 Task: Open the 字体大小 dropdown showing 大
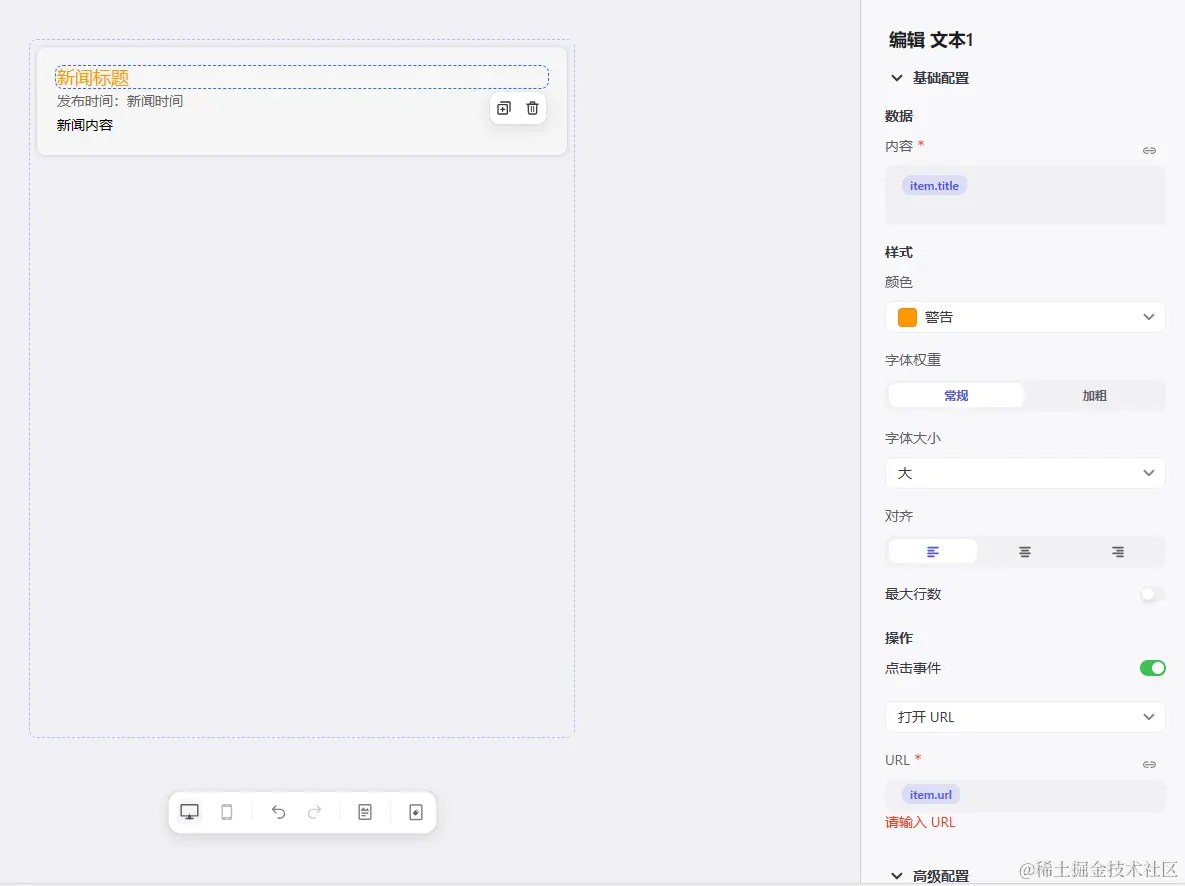click(x=1024, y=472)
